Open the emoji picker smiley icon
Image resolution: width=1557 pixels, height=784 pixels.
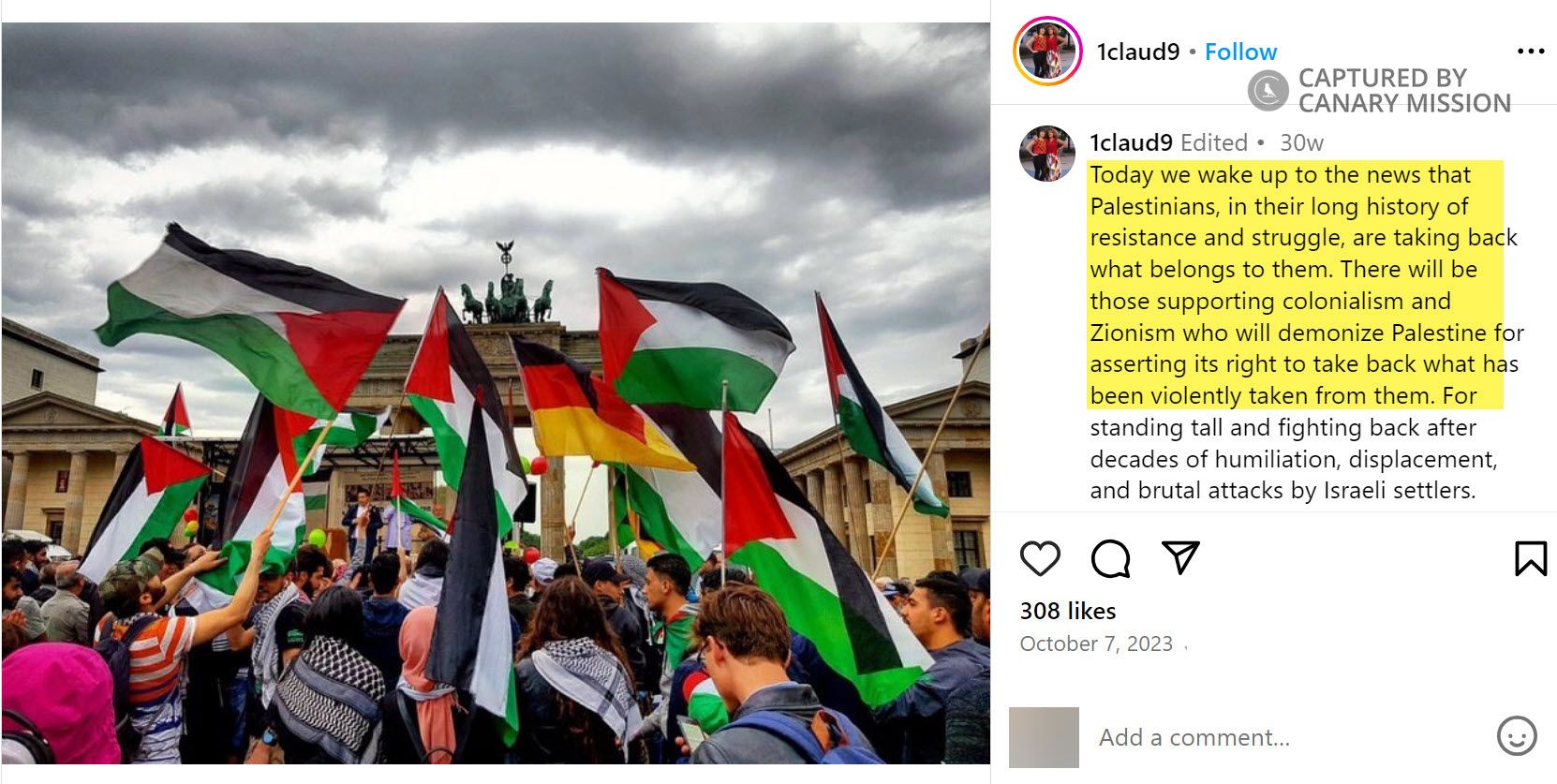(1517, 736)
